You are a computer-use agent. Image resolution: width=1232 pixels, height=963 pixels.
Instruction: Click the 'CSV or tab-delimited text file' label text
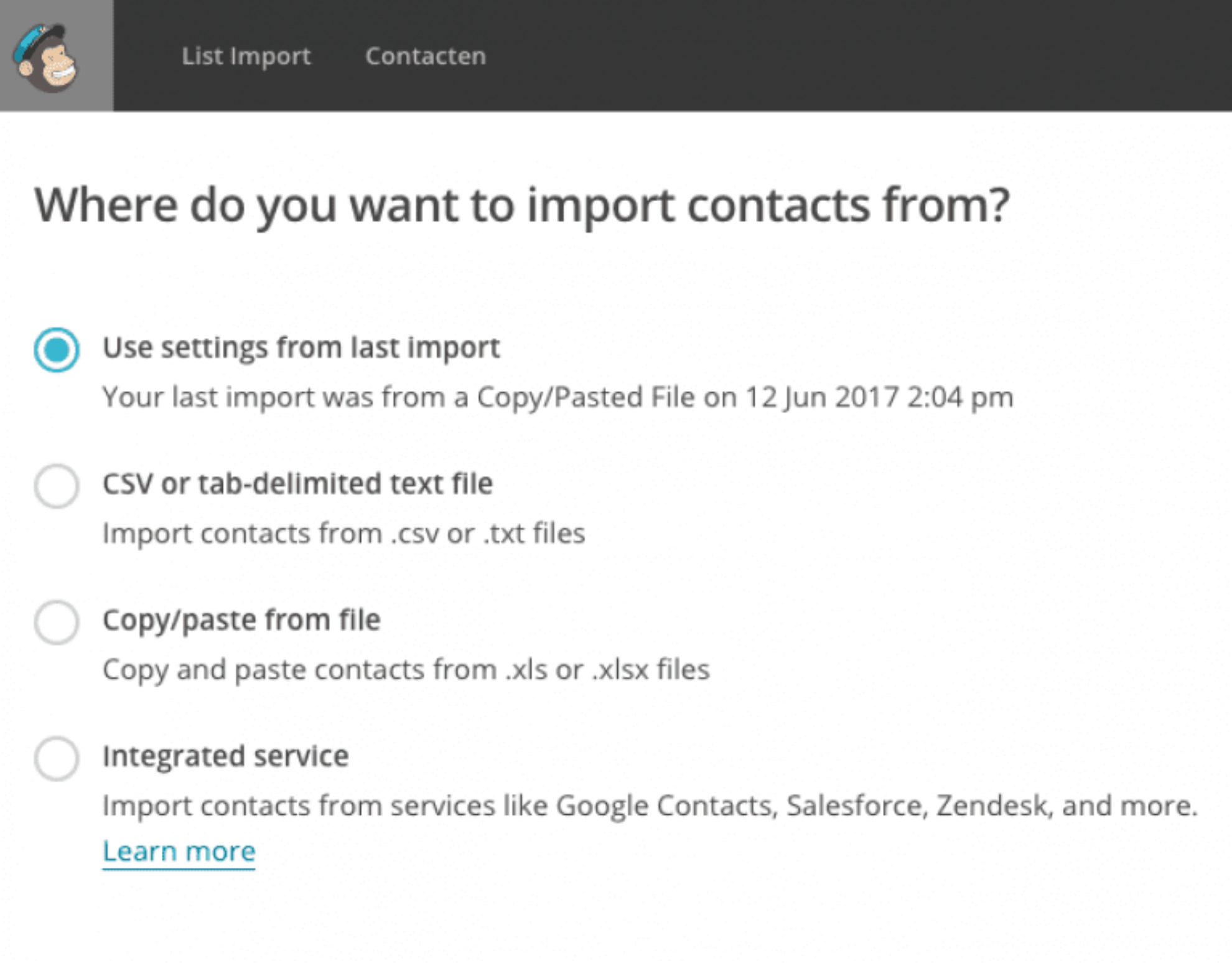coord(297,484)
